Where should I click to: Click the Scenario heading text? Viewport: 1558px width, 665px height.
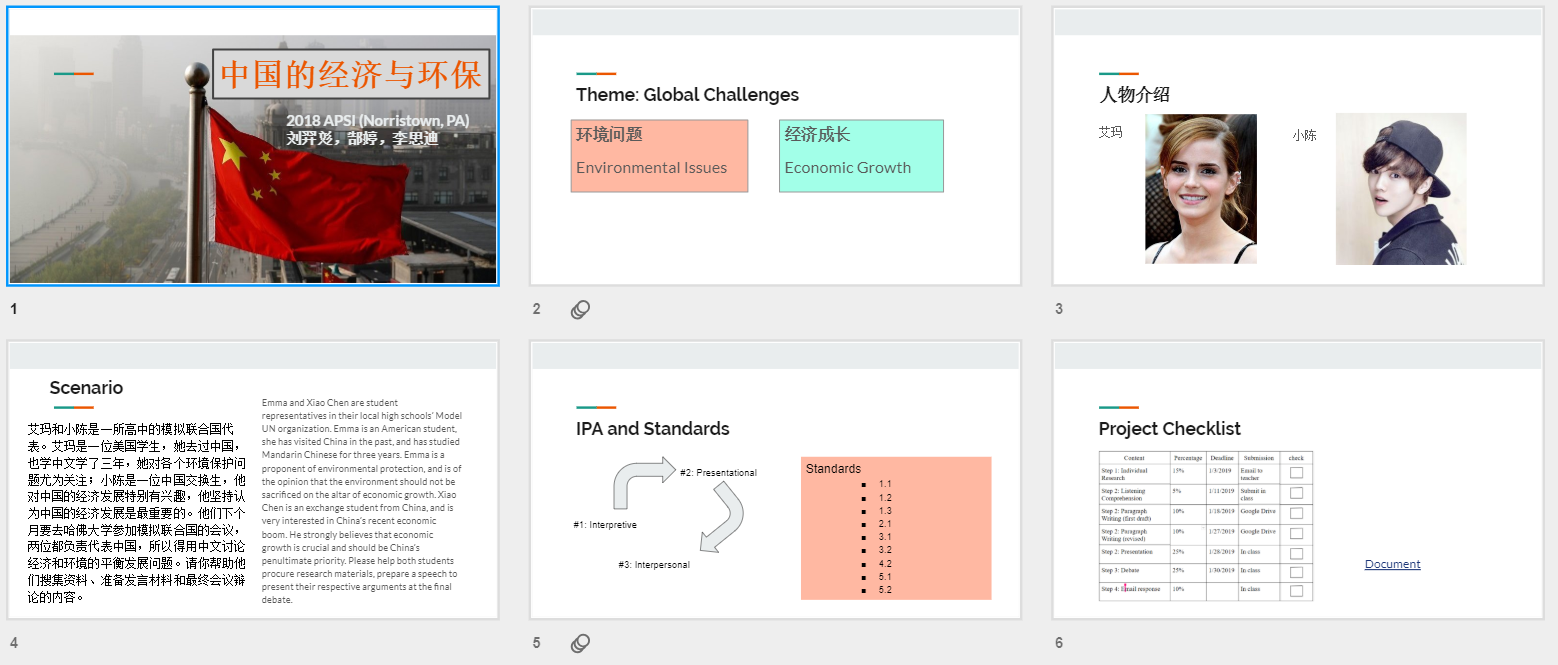[86, 388]
